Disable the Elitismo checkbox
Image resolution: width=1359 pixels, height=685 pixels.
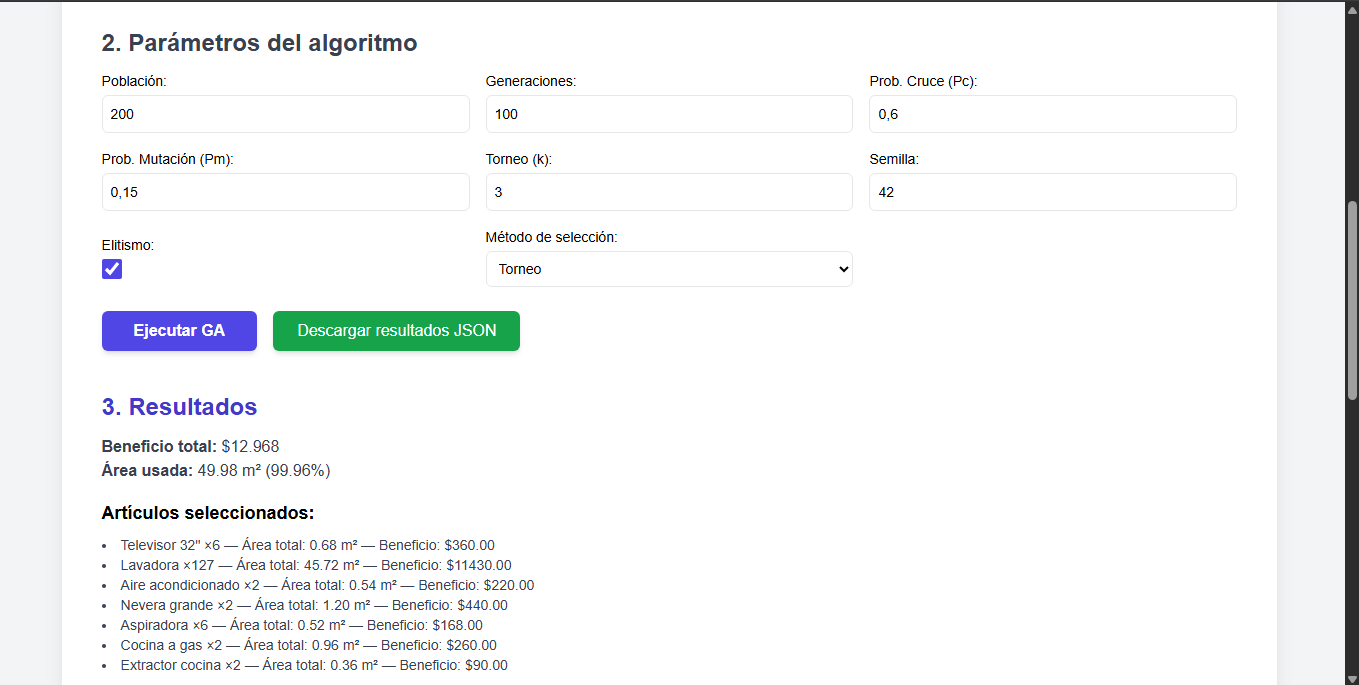point(111,268)
